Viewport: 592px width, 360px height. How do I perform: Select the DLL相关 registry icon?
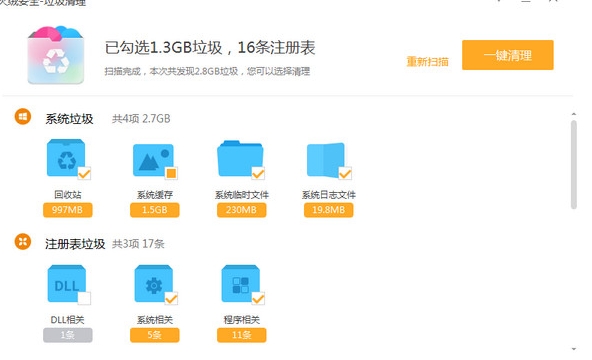coord(67,284)
